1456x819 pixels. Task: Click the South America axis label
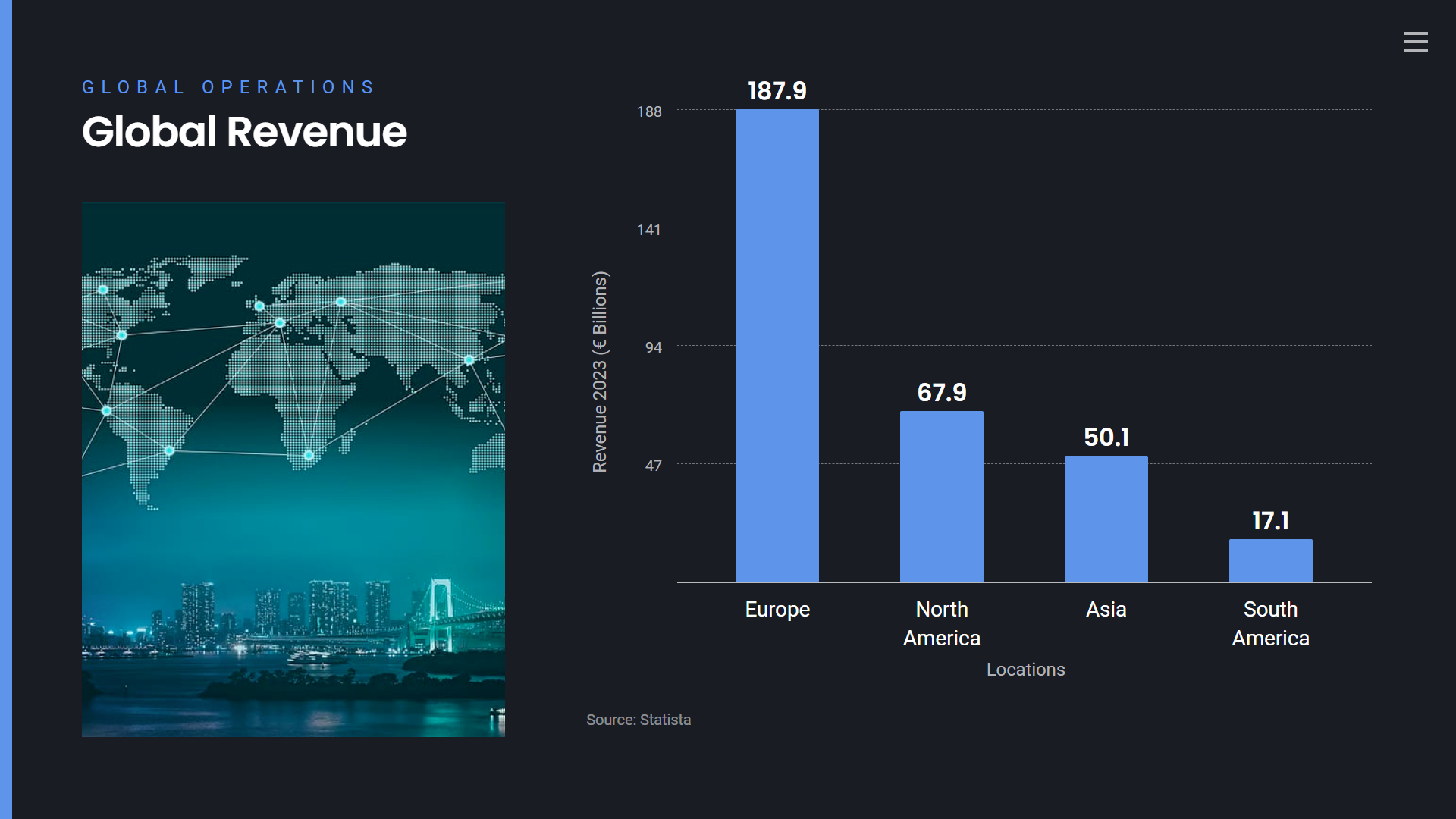coord(1270,623)
